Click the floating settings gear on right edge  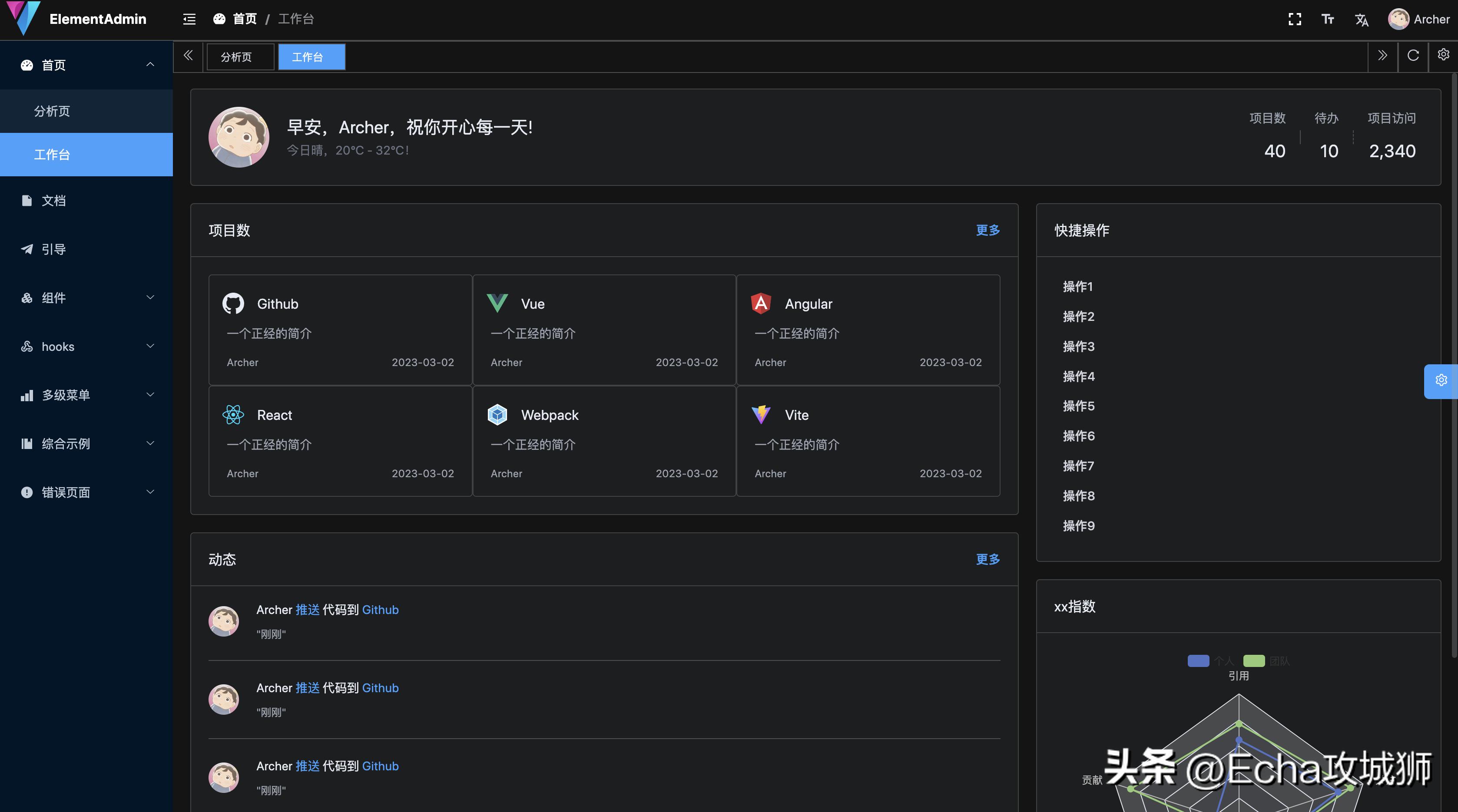tap(1441, 380)
